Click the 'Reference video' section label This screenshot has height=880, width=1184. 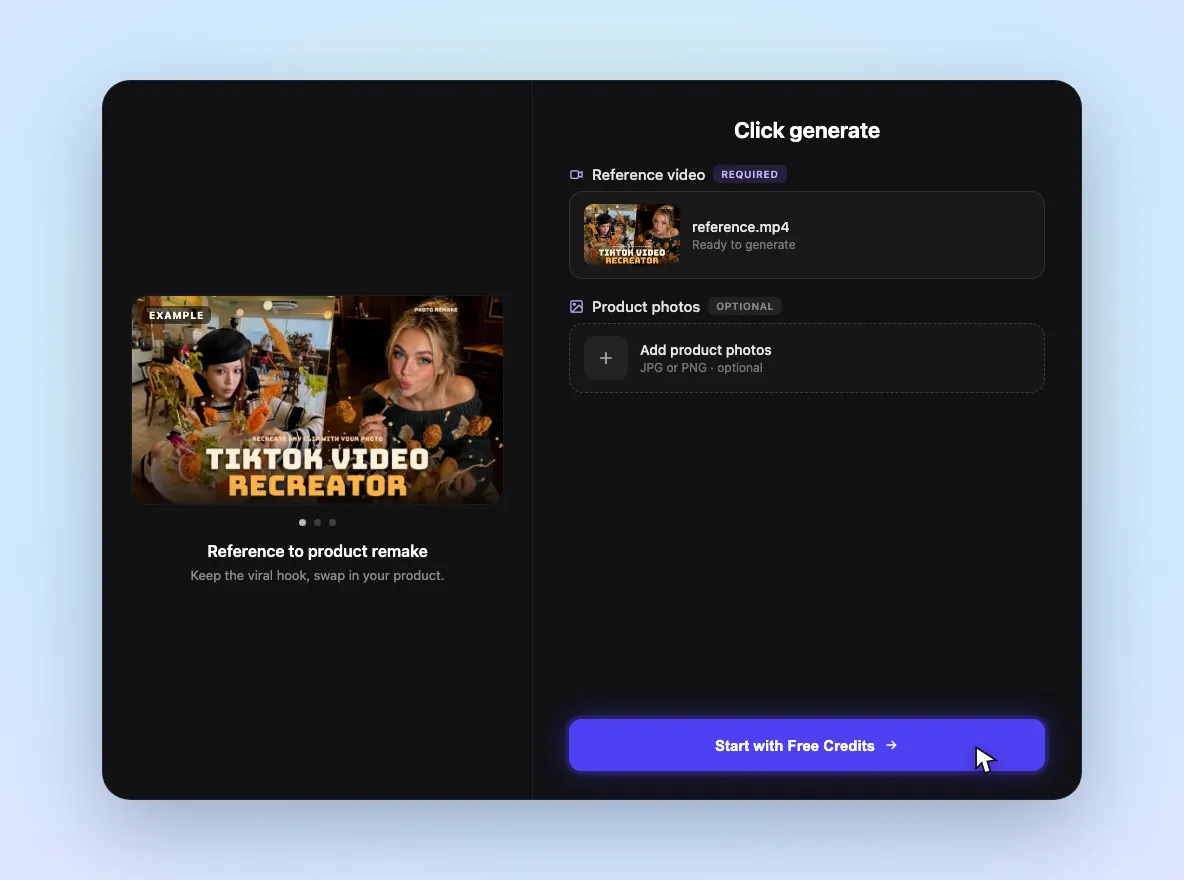coord(648,174)
